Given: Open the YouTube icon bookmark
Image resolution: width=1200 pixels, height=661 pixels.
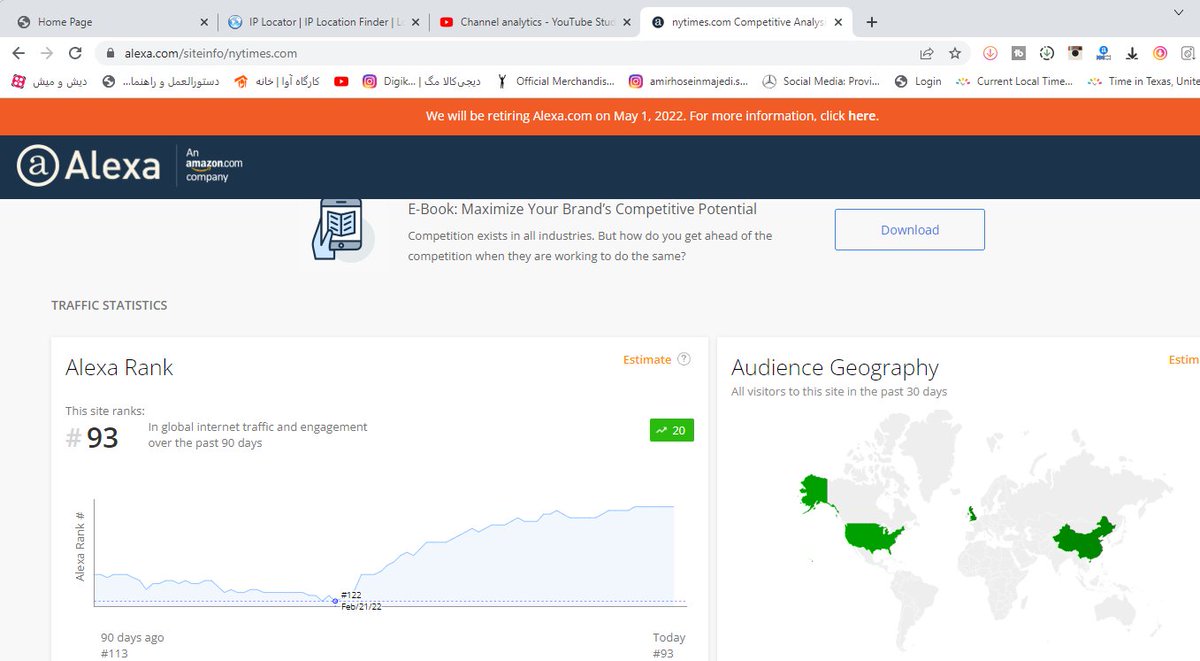Looking at the screenshot, I should coord(341,81).
